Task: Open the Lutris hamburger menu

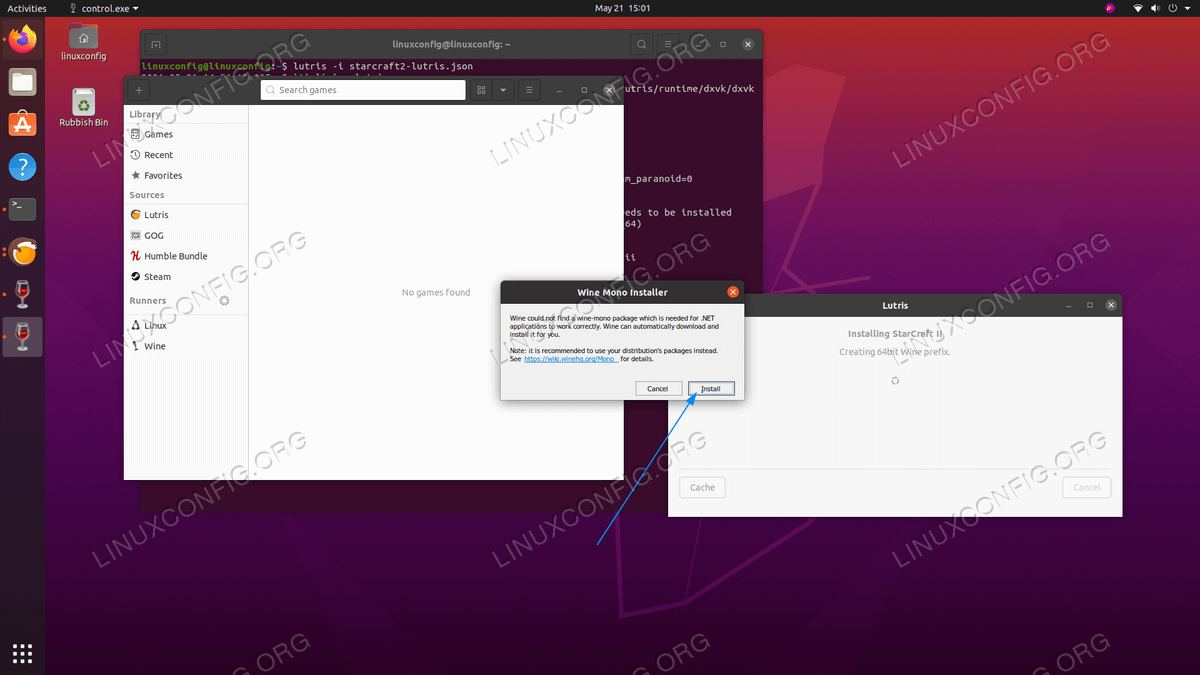Action: point(529,90)
